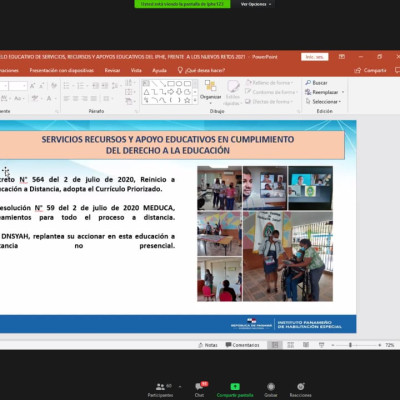
Task: Switch to Normal view in status bar
Action: coord(275,345)
